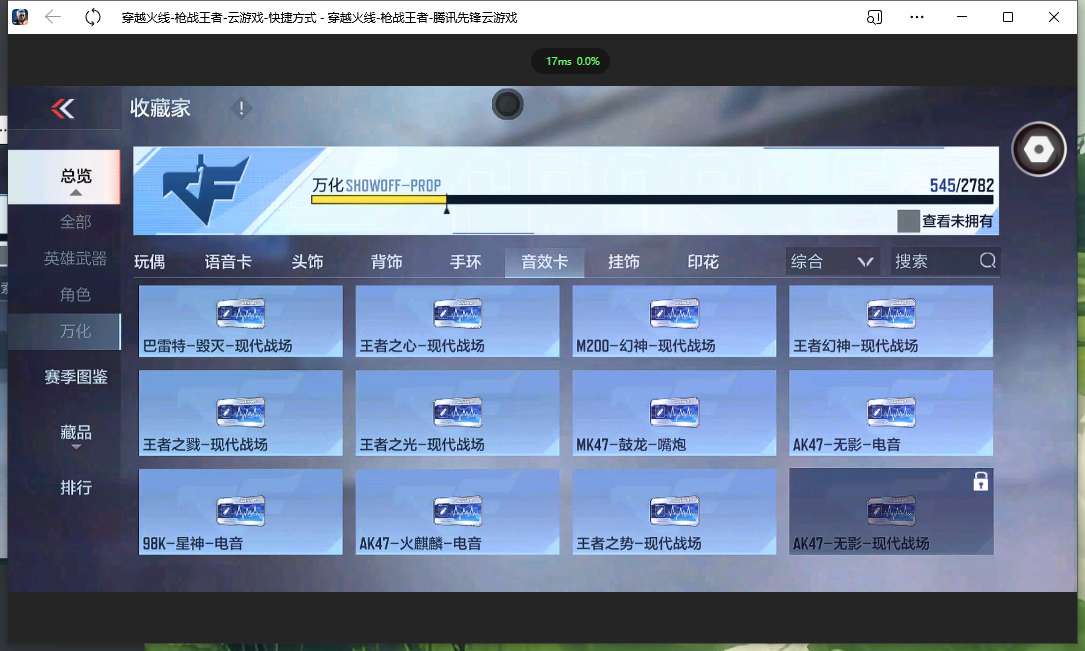This screenshot has height=651, width=1085.
Task: Click the 万化 collection progress bar
Action: [x=652, y=199]
